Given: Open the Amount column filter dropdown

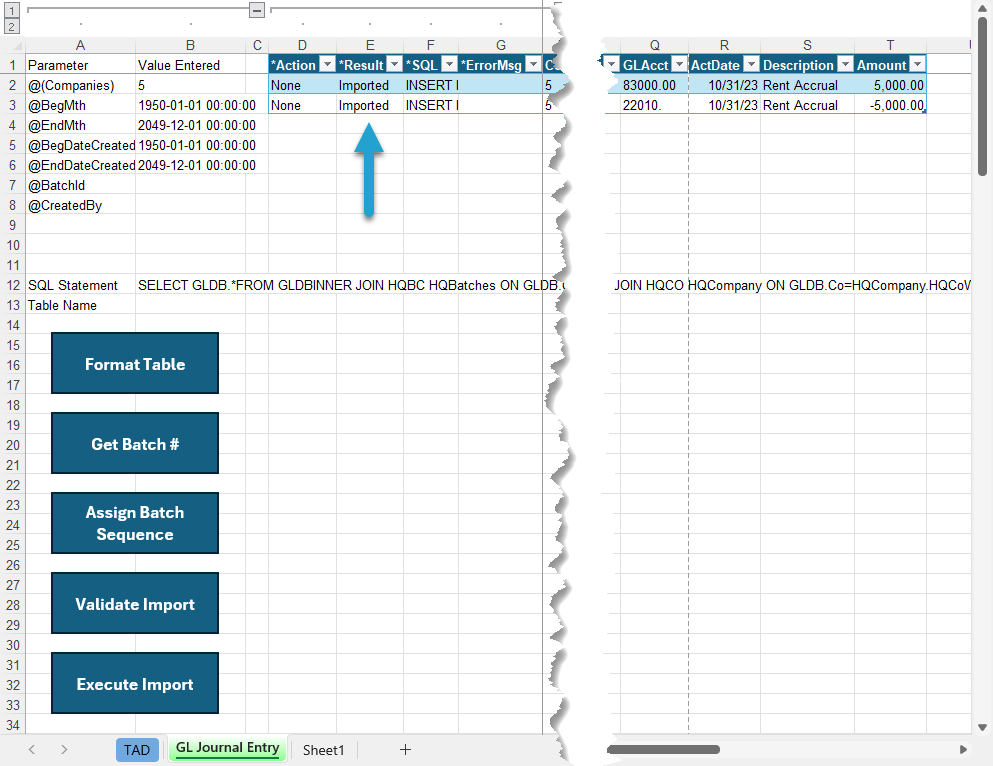Looking at the screenshot, I should tap(917, 64).
